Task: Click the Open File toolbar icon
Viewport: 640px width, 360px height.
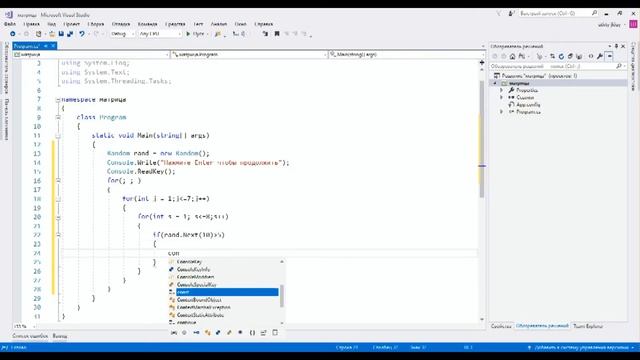Action: [51, 34]
